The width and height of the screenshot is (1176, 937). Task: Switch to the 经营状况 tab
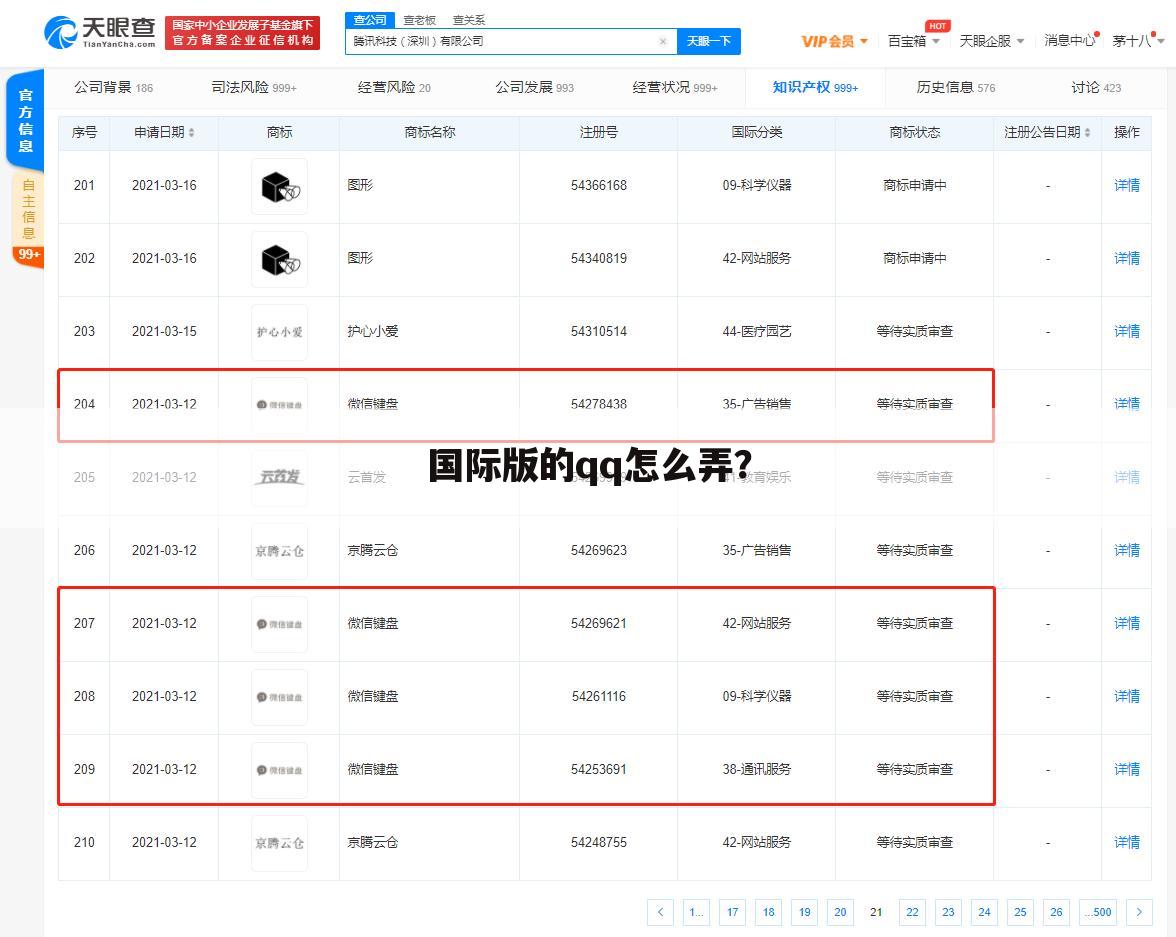[x=674, y=88]
